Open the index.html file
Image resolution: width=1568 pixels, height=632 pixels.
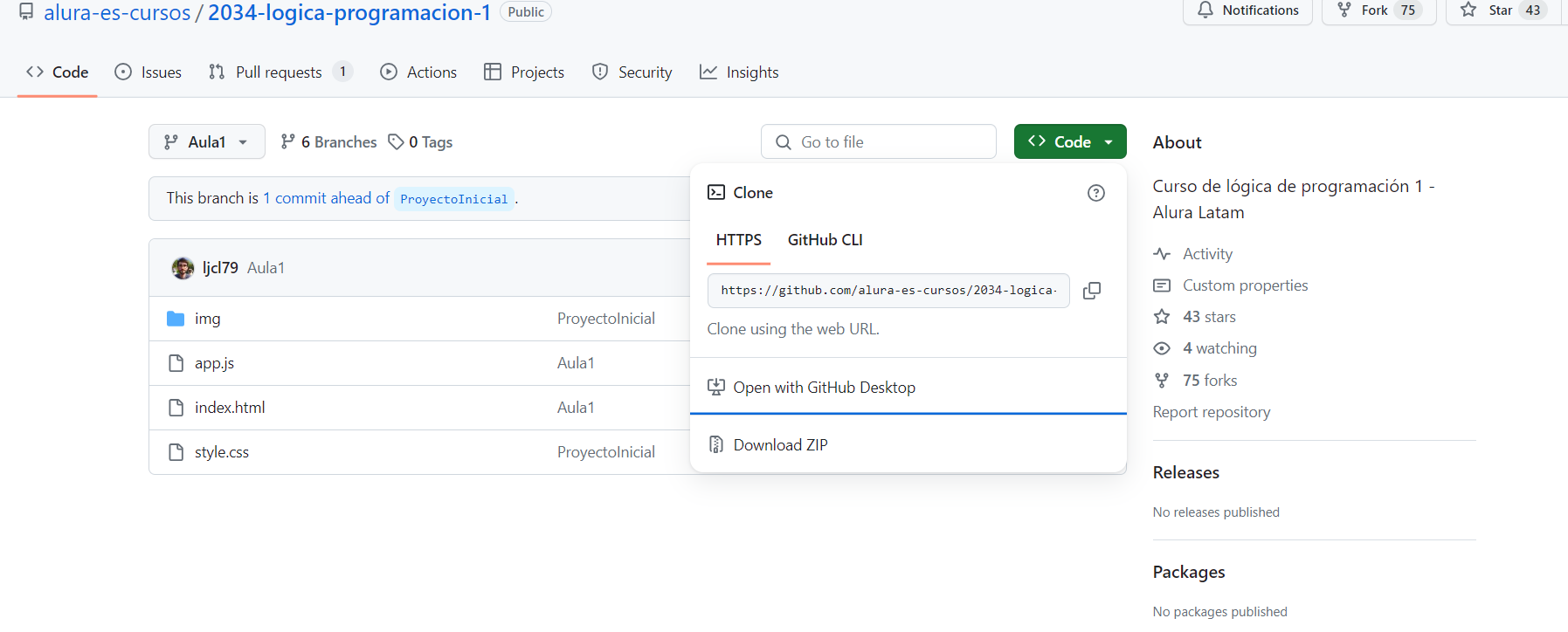tap(230, 408)
